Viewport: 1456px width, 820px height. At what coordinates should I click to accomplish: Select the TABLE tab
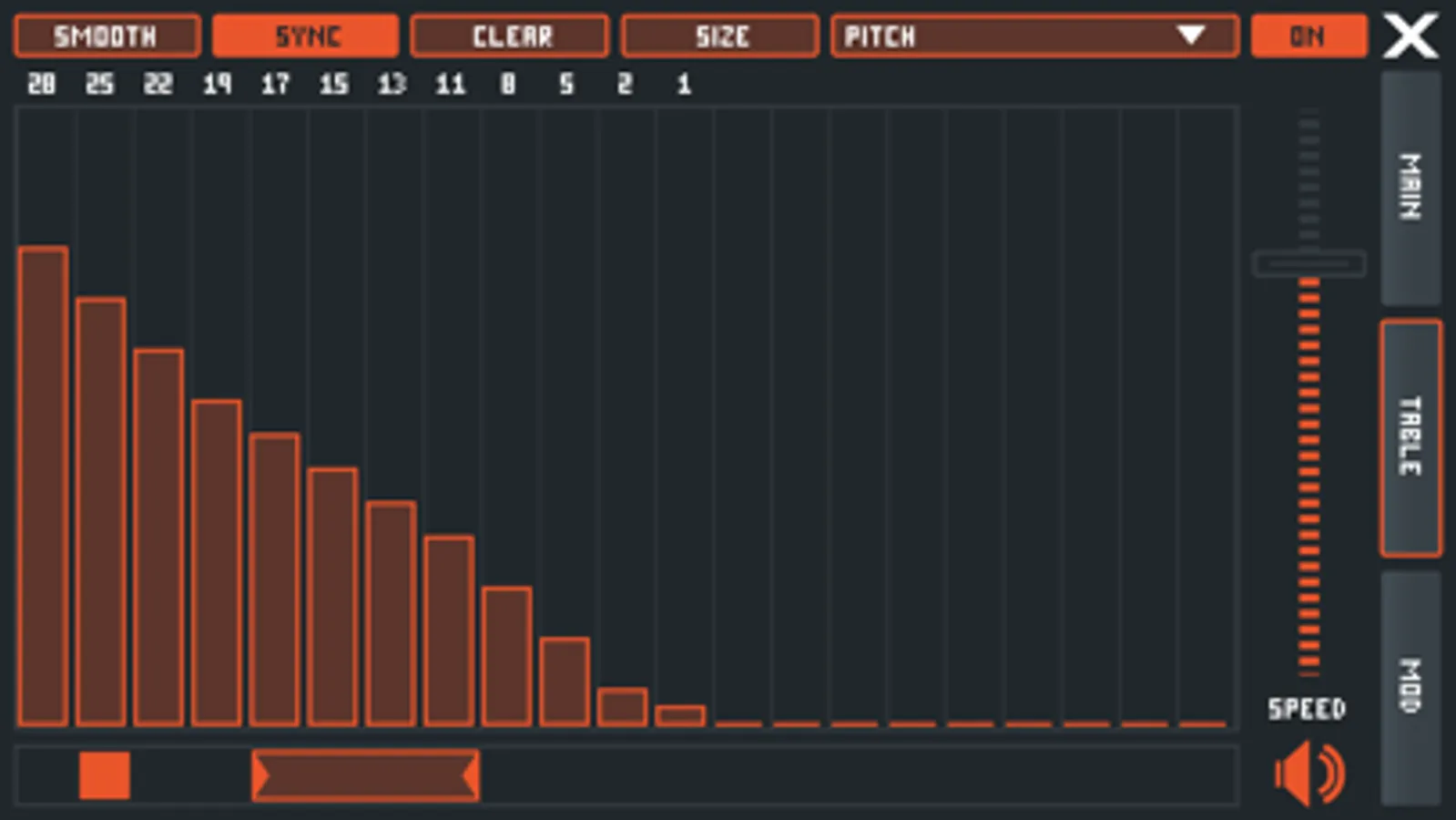[1410, 437]
